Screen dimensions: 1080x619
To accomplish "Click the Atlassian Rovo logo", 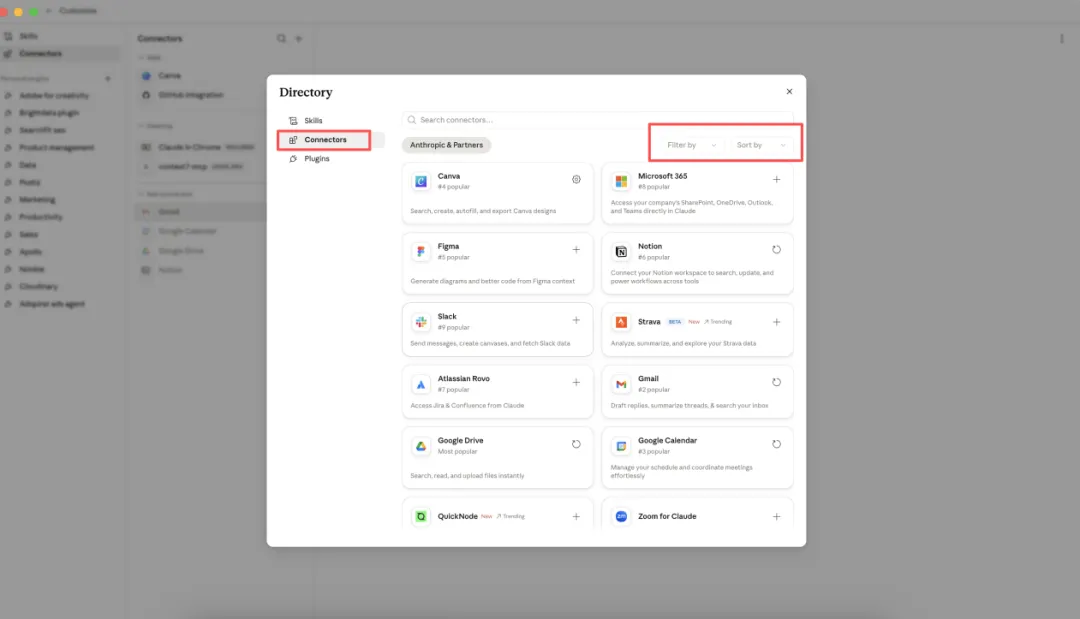I will 421,384.
